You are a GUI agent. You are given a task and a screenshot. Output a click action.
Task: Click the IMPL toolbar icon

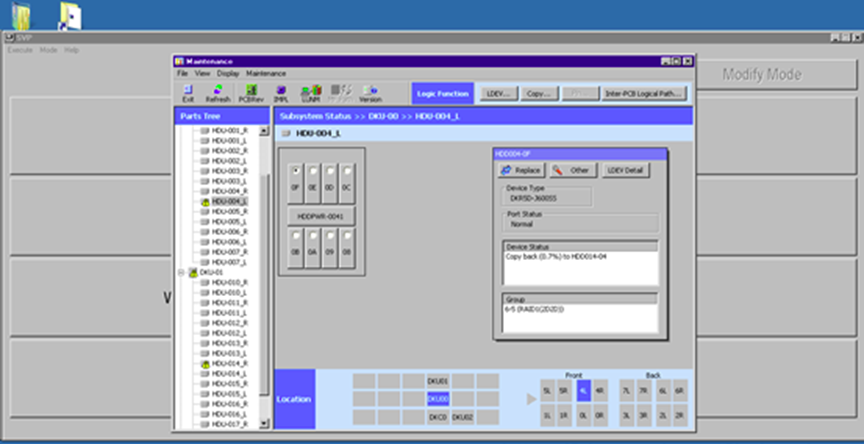(x=281, y=93)
